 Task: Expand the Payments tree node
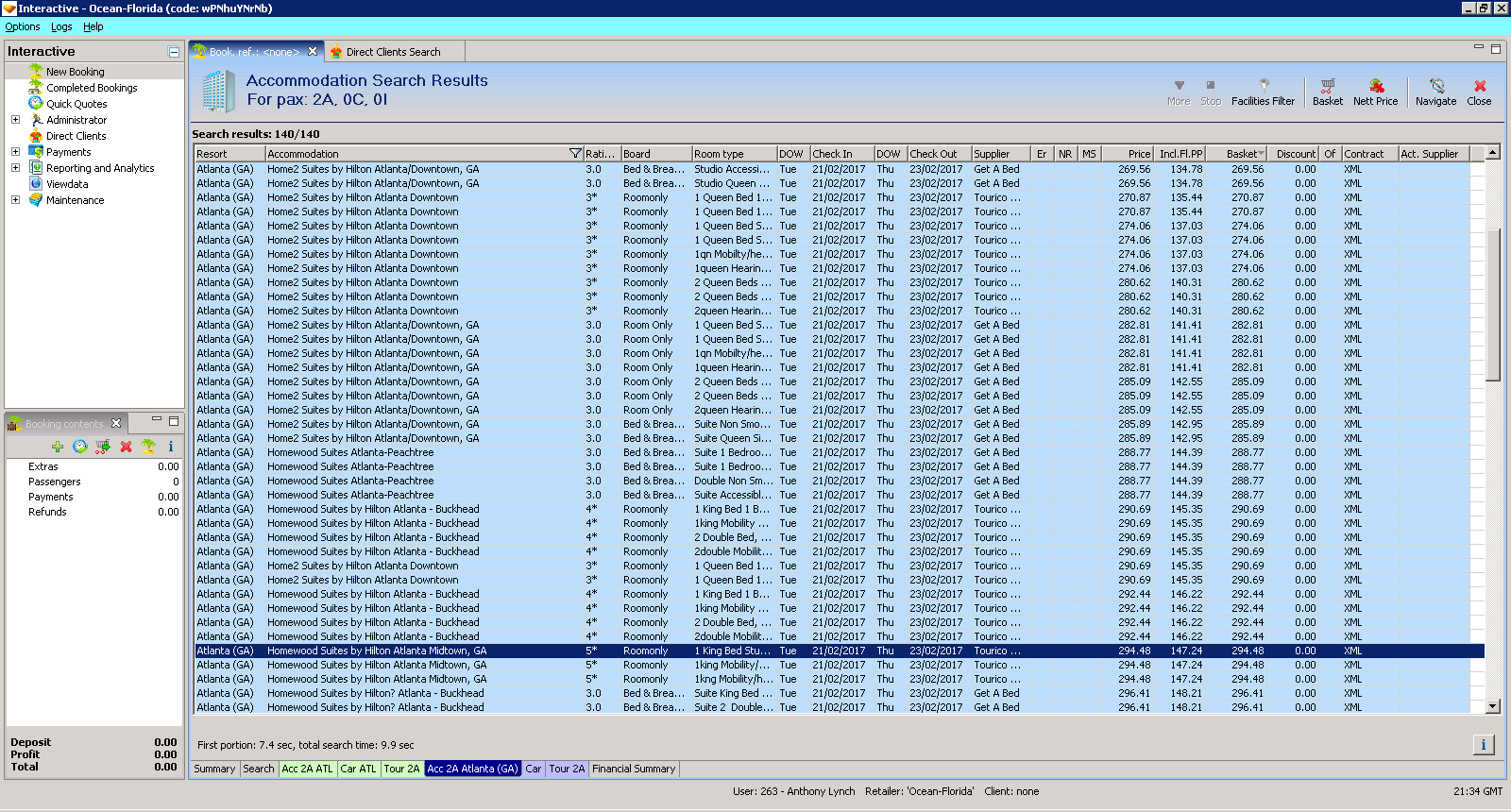tap(15, 152)
